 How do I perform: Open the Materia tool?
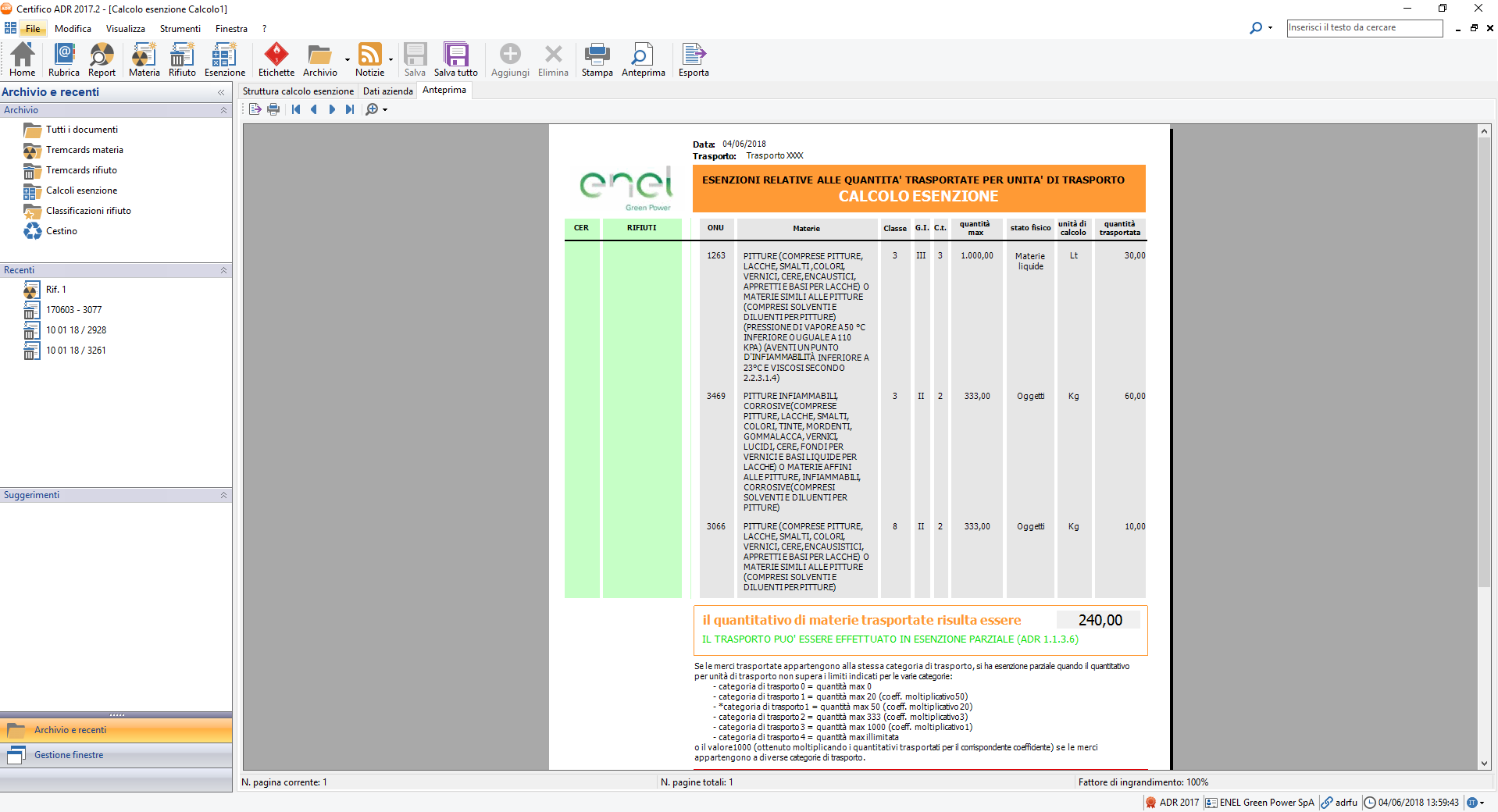pos(144,60)
